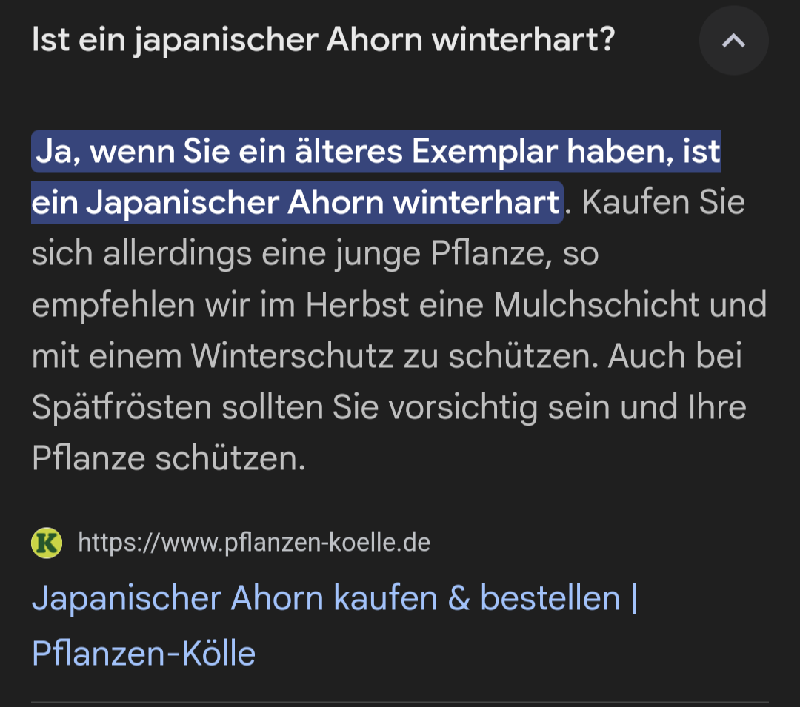
Task: Click the word "Winterschutz" in the answer
Action: [x=292, y=356]
